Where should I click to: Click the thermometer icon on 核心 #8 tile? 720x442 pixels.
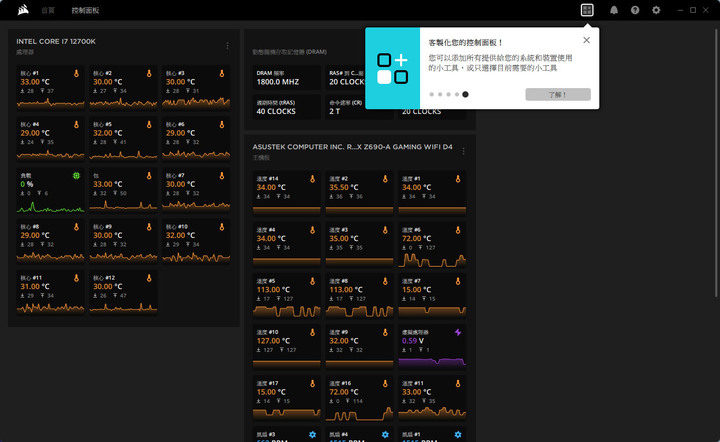[x=76, y=227]
